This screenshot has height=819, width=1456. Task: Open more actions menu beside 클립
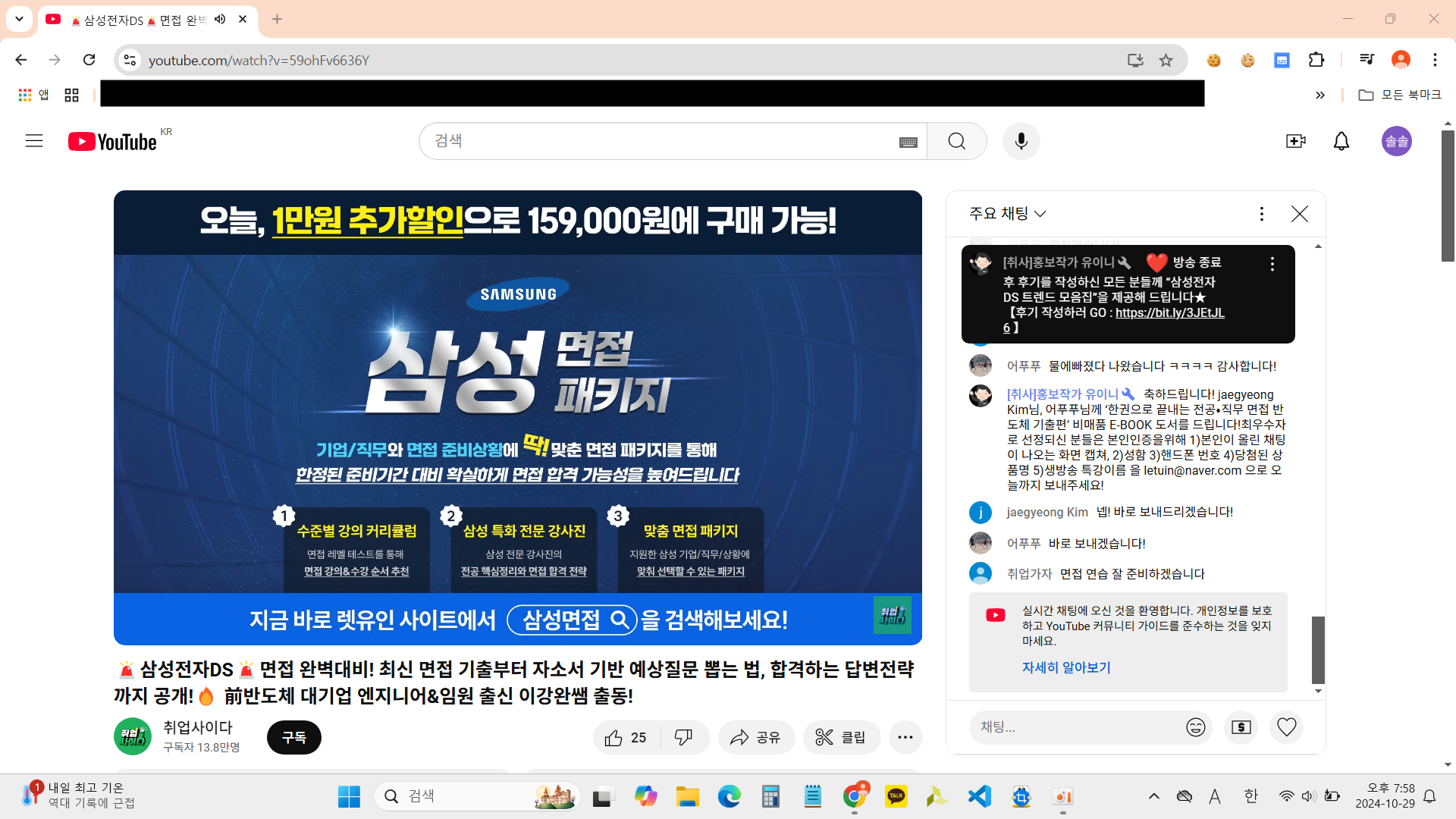coord(905,737)
